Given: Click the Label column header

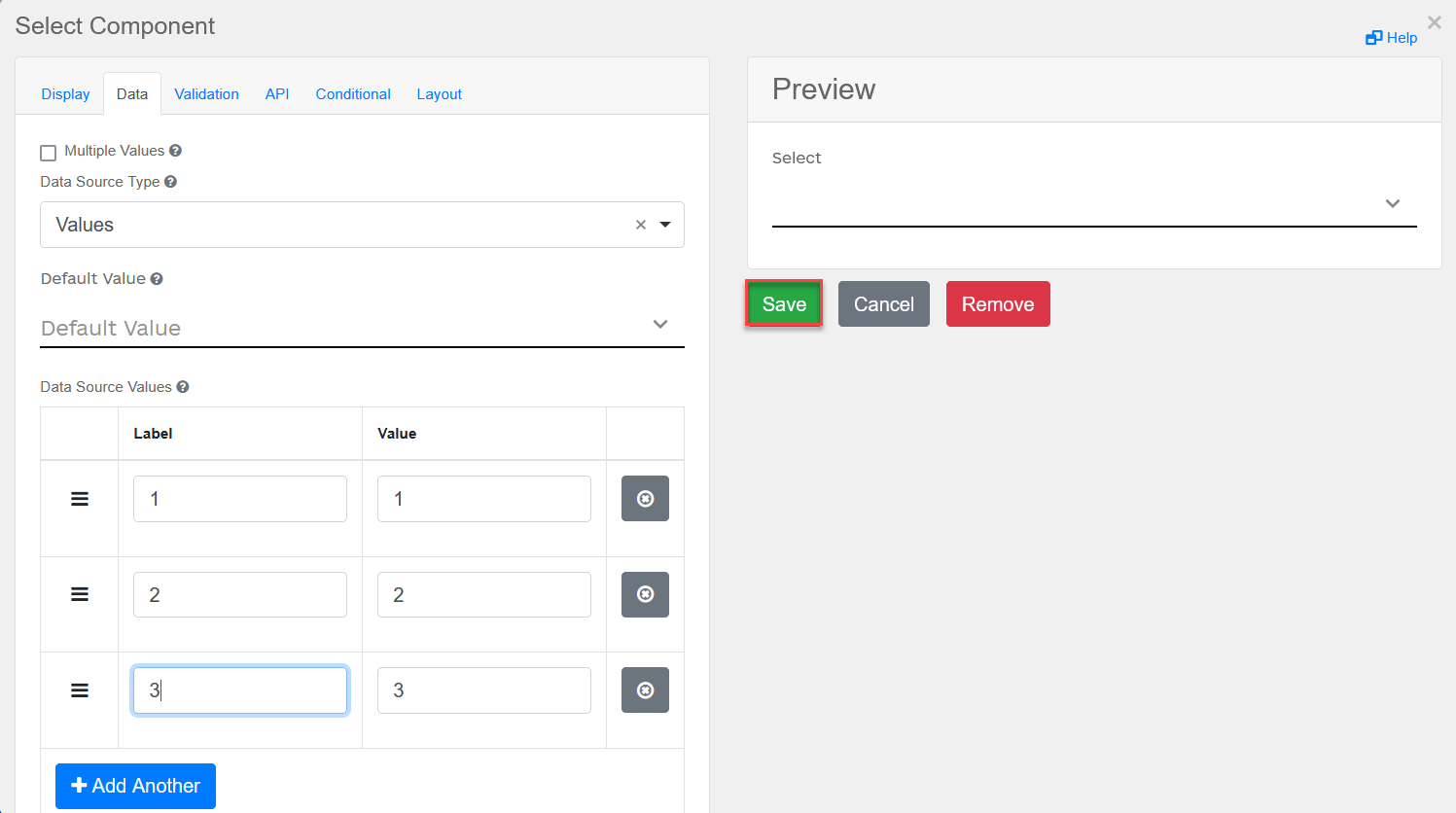Looking at the screenshot, I should (x=153, y=434).
